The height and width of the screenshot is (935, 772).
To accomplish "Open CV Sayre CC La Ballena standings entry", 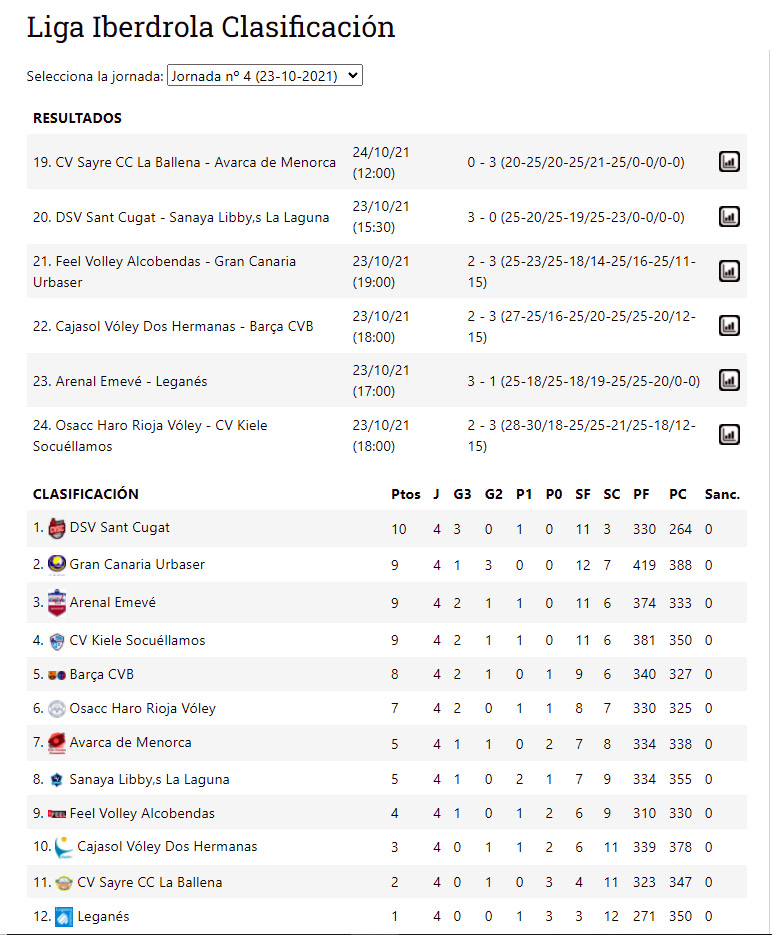I will click(149, 883).
